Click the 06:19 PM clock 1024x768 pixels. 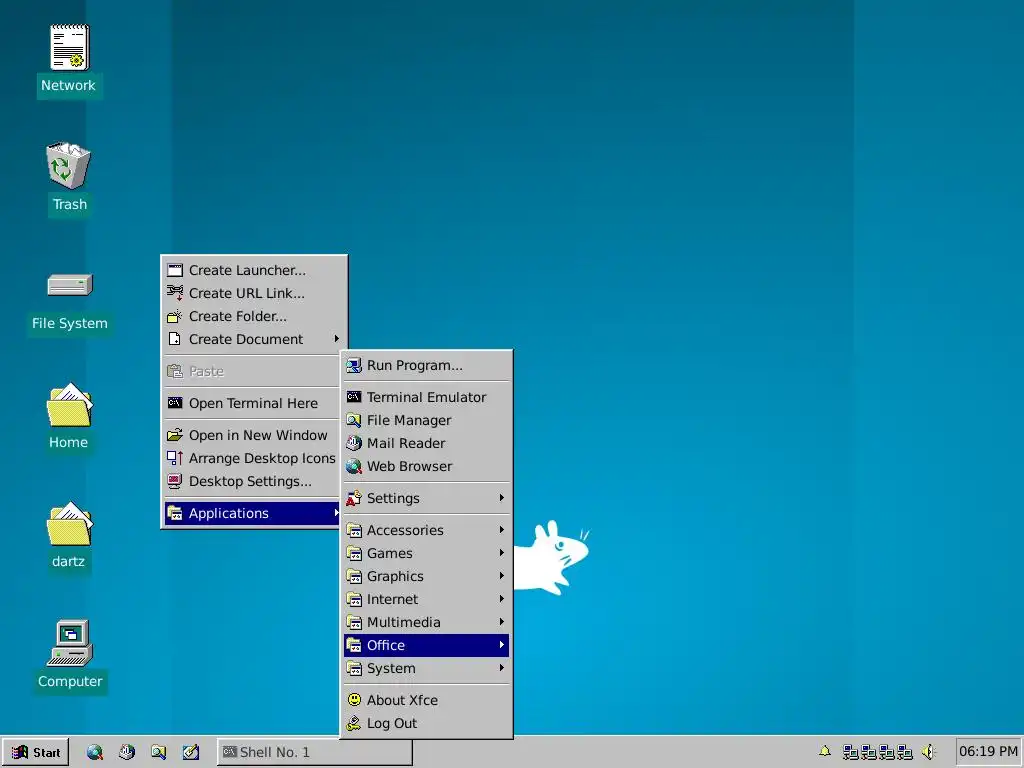(x=988, y=752)
